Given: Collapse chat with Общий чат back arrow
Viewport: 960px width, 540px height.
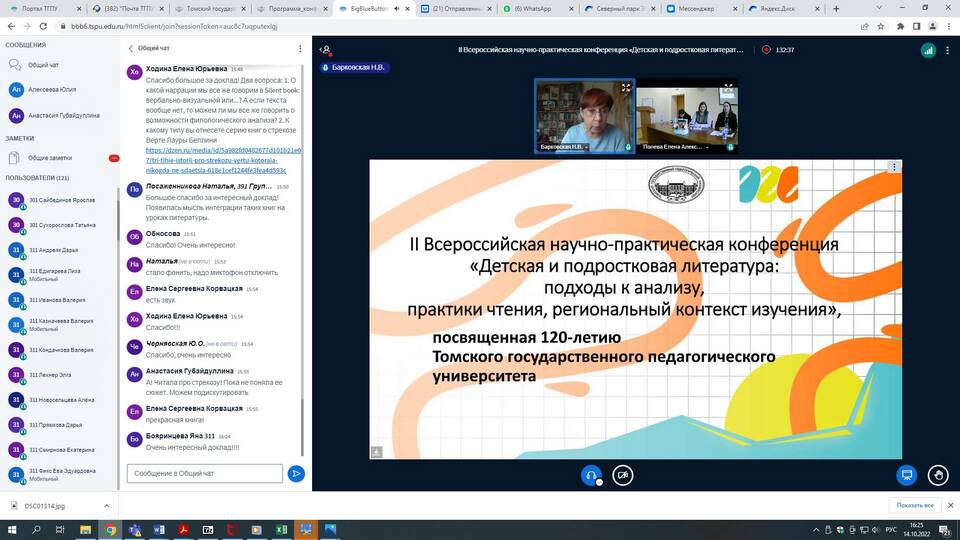Looking at the screenshot, I should pyautogui.click(x=131, y=48).
